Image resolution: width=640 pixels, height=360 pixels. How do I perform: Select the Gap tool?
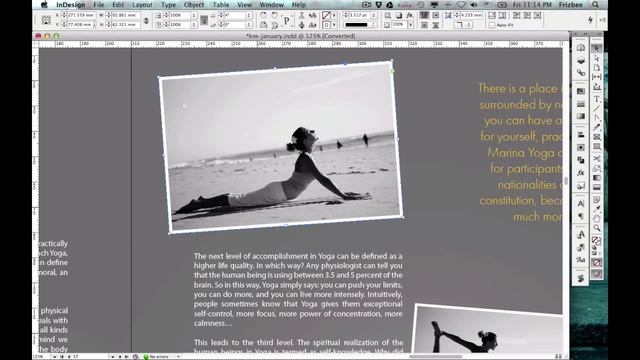(597, 77)
